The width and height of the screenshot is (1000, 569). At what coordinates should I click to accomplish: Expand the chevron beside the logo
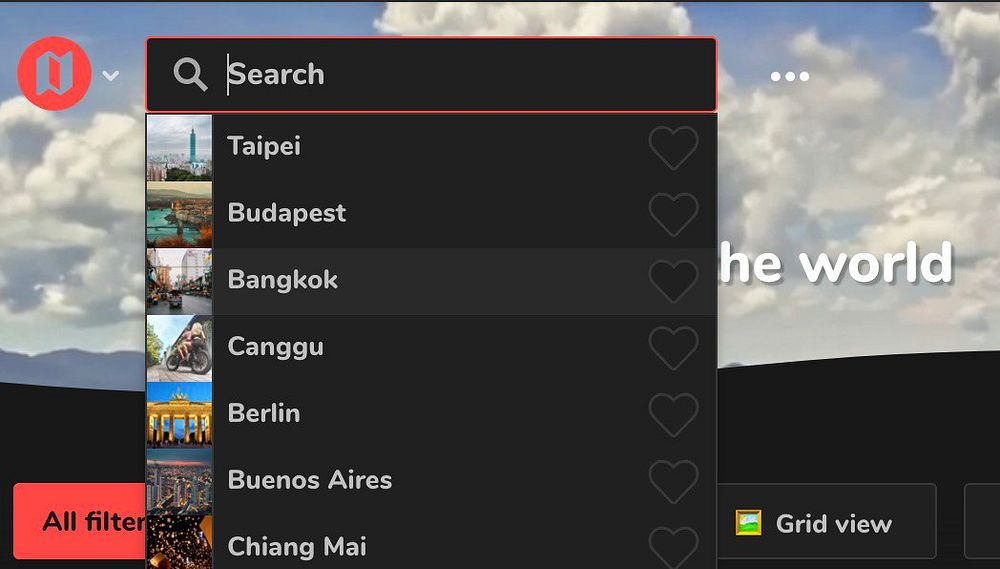110,76
